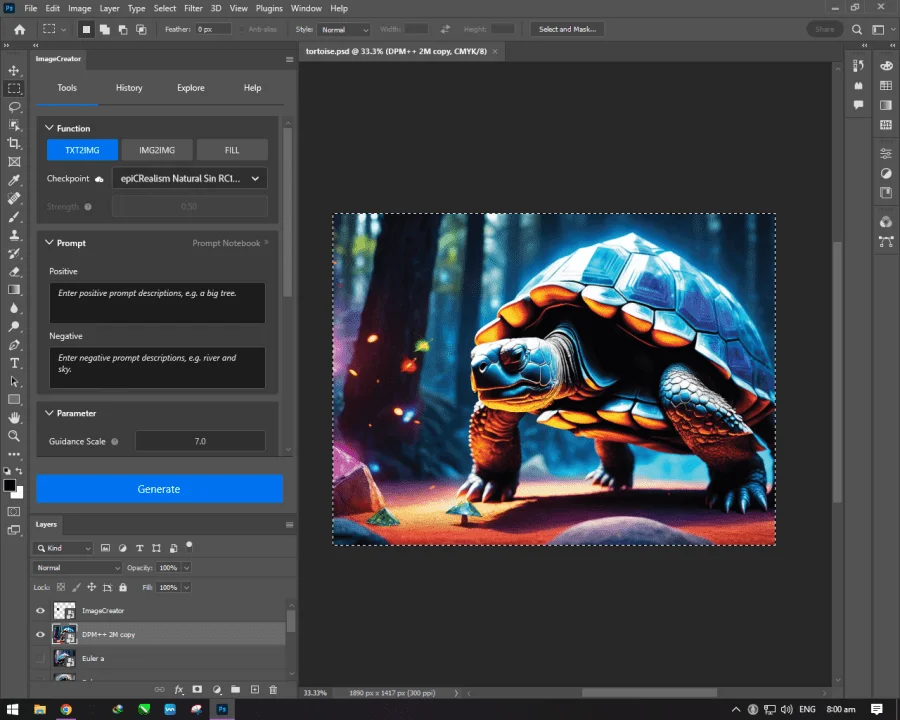Hide the DPM++ 2M copy layer

tap(40, 634)
